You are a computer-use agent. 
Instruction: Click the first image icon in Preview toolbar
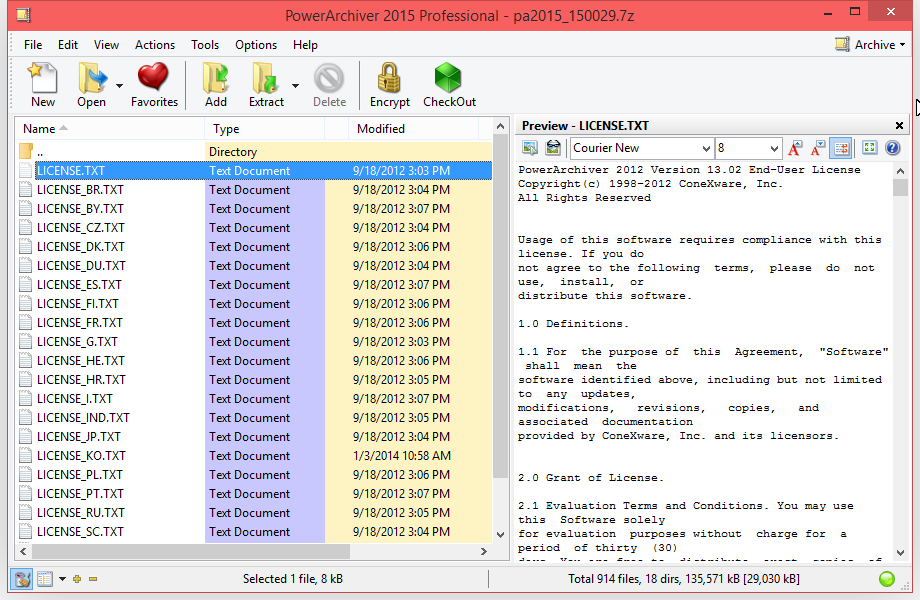[530, 148]
